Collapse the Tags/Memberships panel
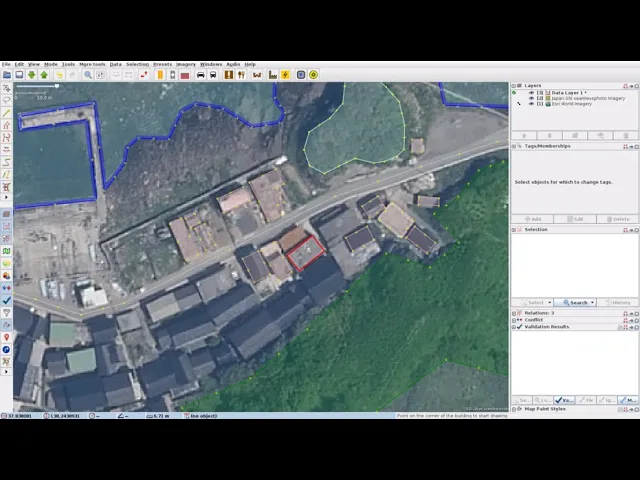This screenshot has height=480, width=640. click(x=514, y=146)
